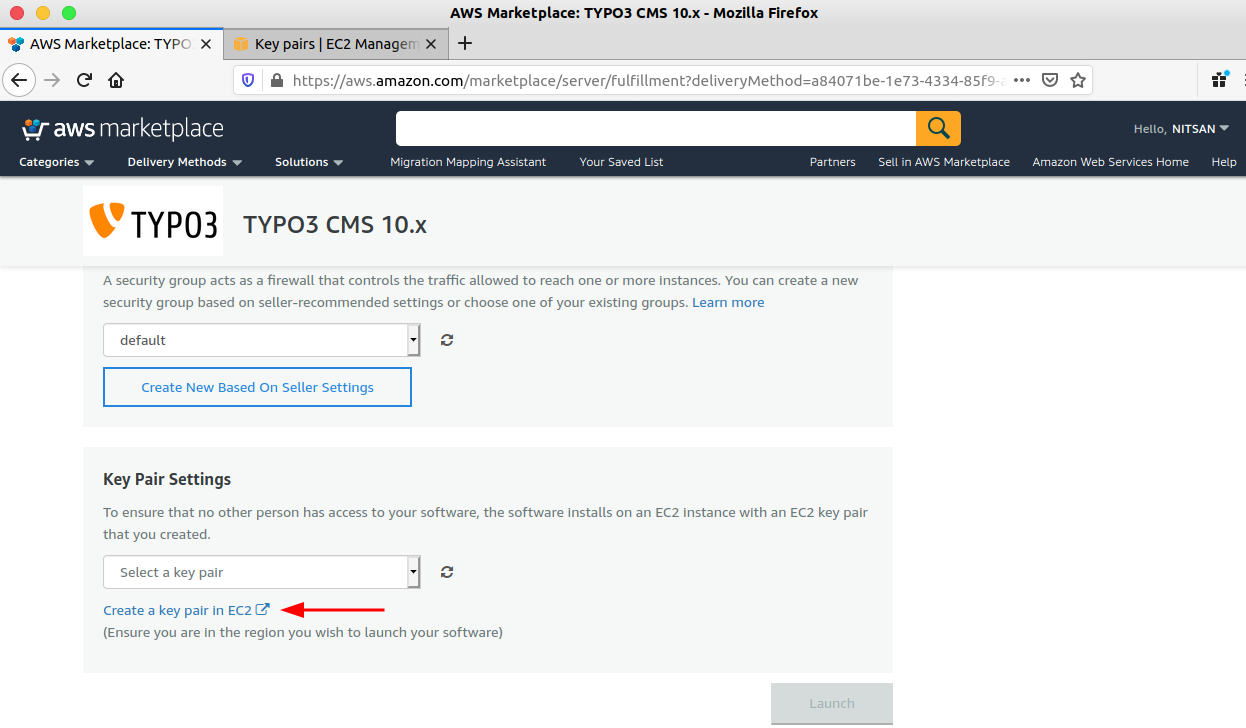The image size is (1246, 728).
Task: Open a new browser tab
Action: click(464, 43)
